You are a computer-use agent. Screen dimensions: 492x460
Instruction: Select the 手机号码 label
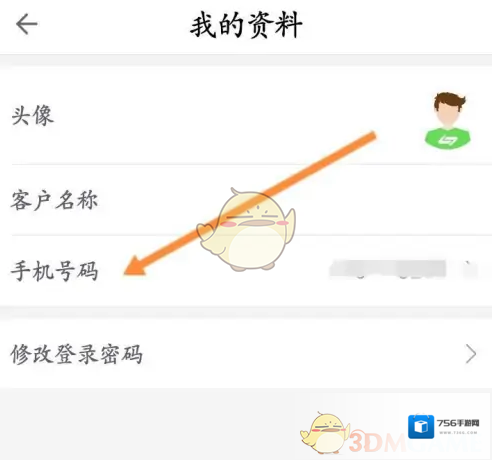55,270
